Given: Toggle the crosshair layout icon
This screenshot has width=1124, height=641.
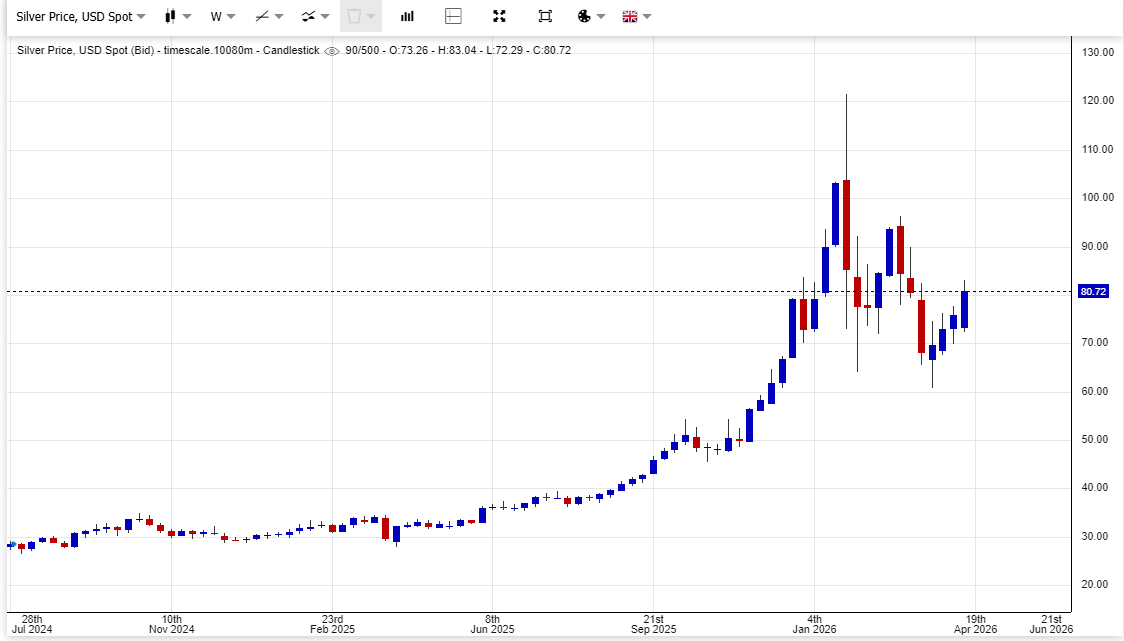Looking at the screenshot, I should [x=453, y=16].
